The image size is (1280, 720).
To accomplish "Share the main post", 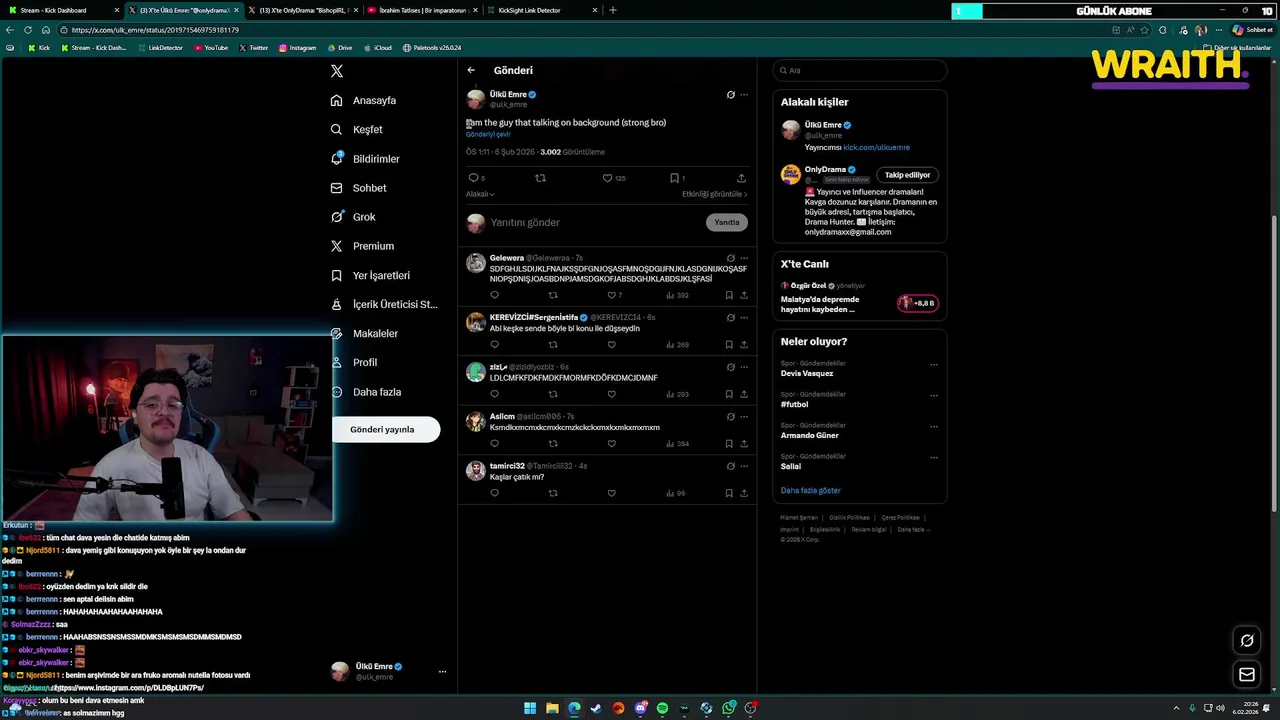I will point(741,178).
